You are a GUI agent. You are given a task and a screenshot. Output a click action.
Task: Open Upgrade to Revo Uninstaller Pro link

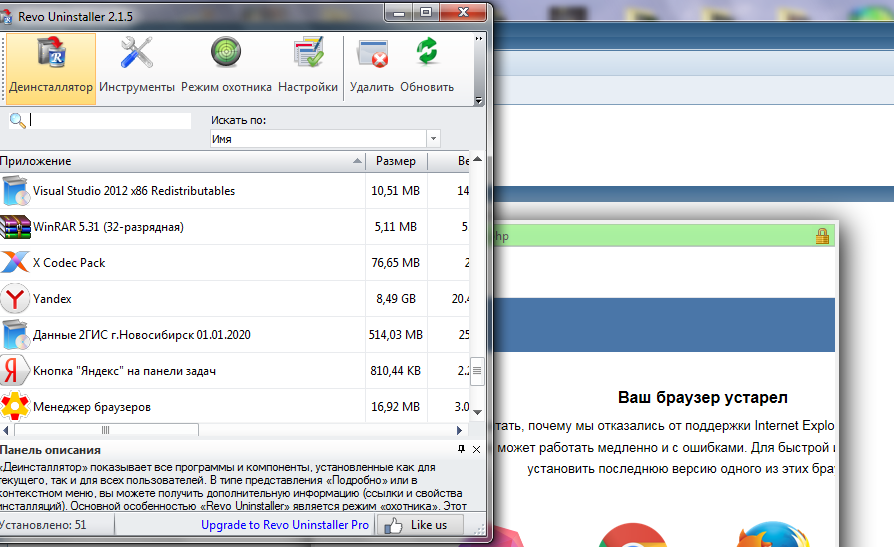[285, 525]
